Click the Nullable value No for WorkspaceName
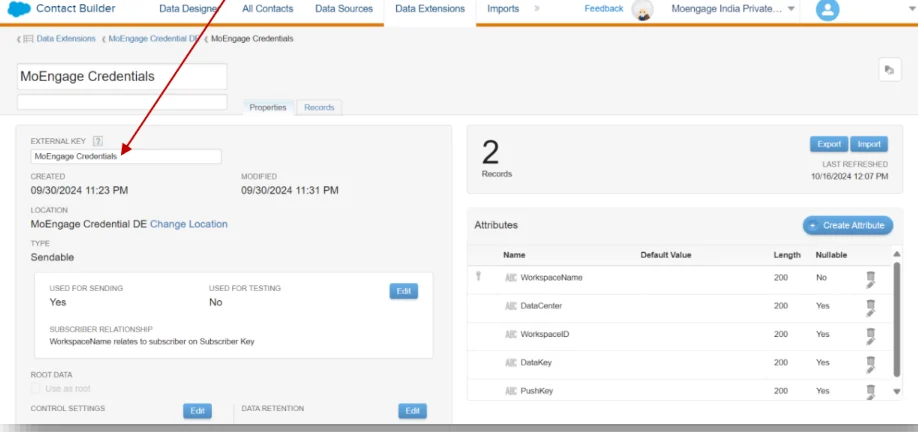 tap(821, 277)
